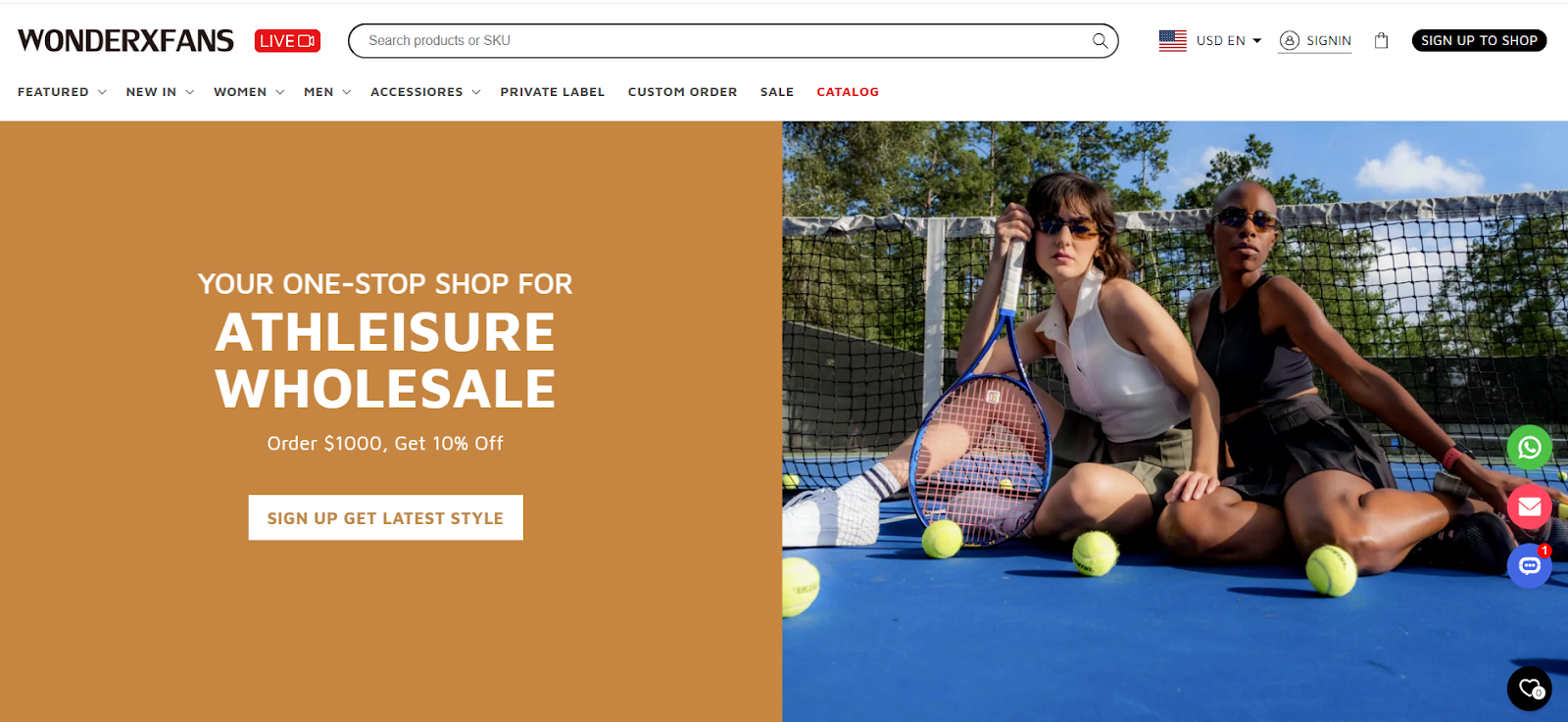Open the red CATALOG menu link
Image resolution: width=1568 pixels, height=722 pixels.
pos(848,92)
